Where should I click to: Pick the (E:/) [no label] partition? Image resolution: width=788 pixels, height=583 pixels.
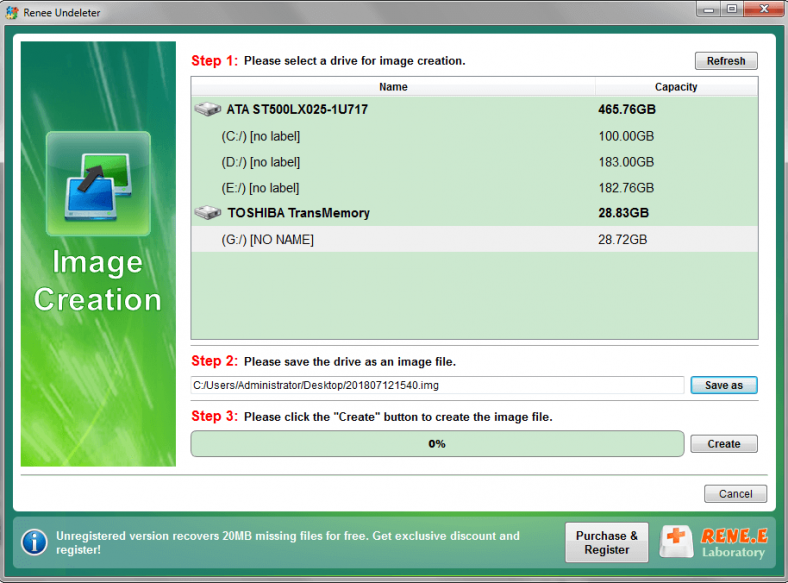coord(260,188)
